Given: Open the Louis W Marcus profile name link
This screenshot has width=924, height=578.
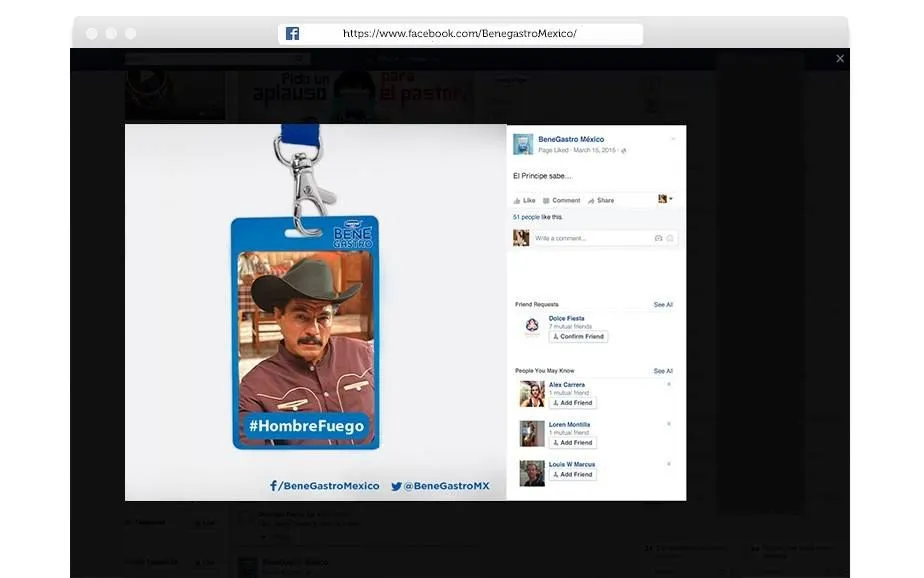Looking at the screenshot, I should [572, 464].
